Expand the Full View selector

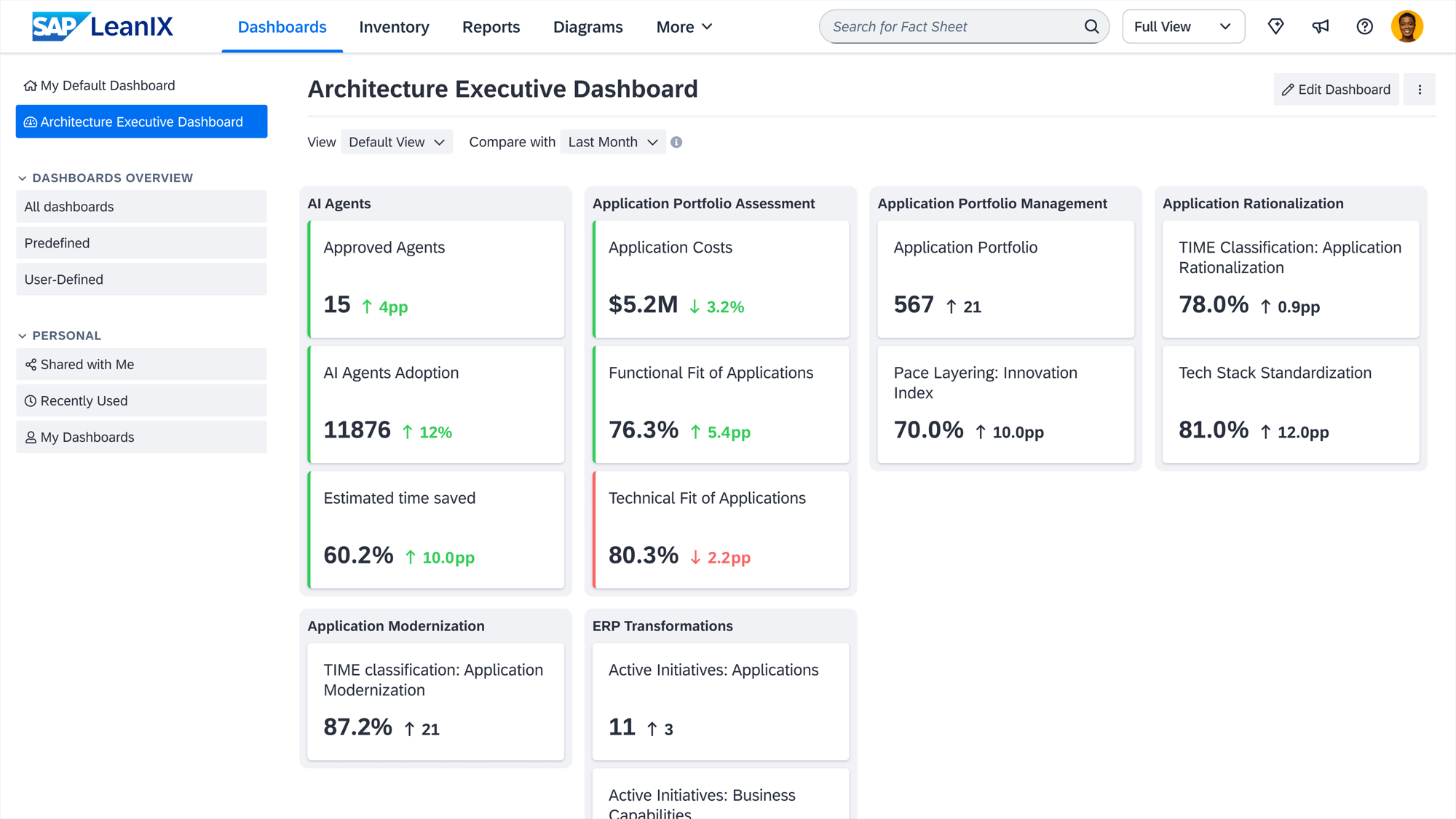click(x=1183, y=26)
